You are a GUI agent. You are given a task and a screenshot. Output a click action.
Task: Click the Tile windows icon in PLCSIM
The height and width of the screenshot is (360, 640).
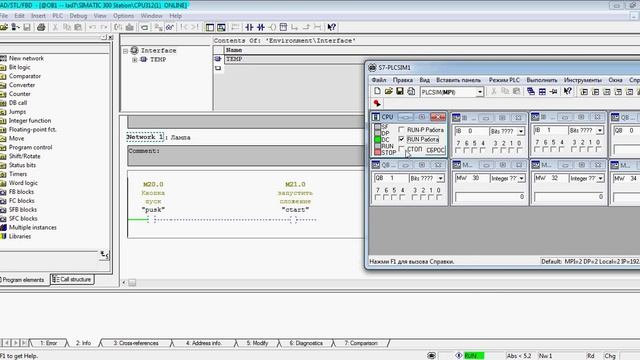542,91
